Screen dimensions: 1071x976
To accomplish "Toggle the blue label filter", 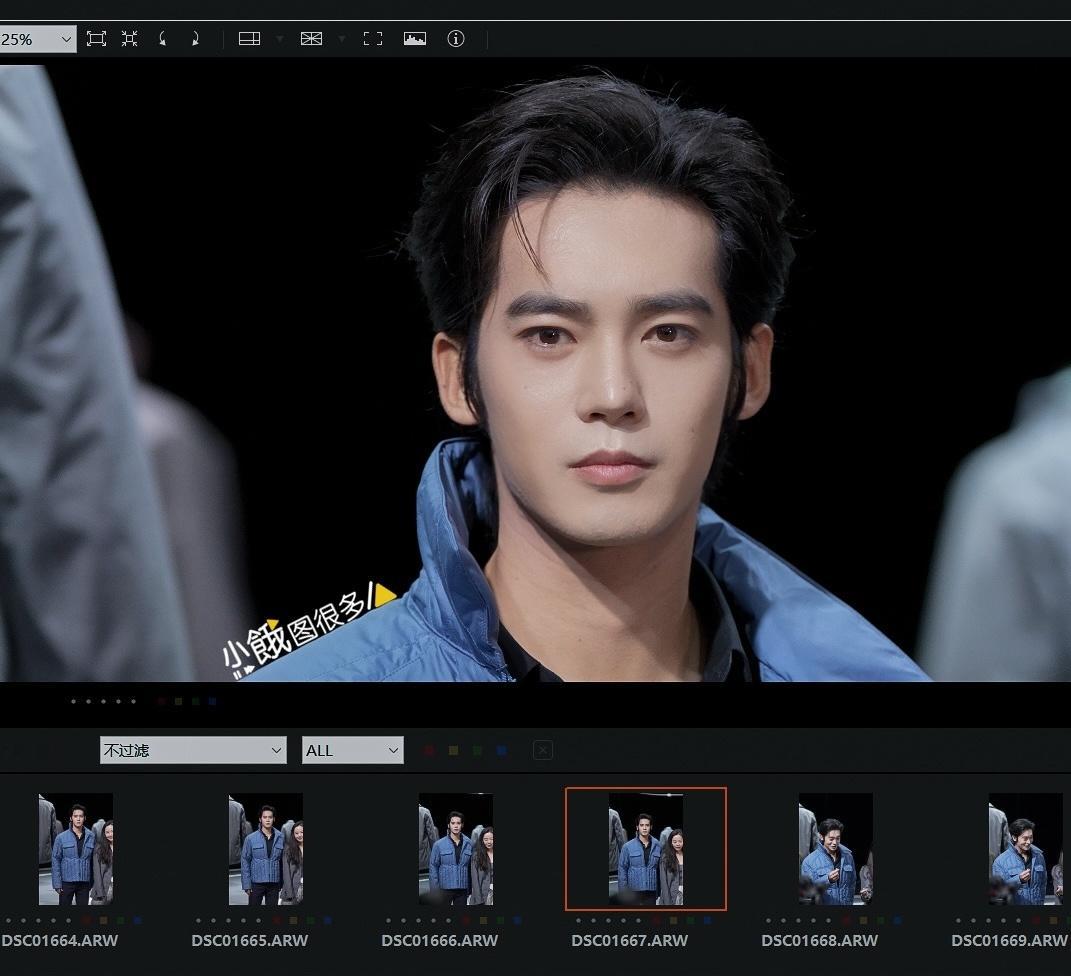I will [x=501, y=750].
